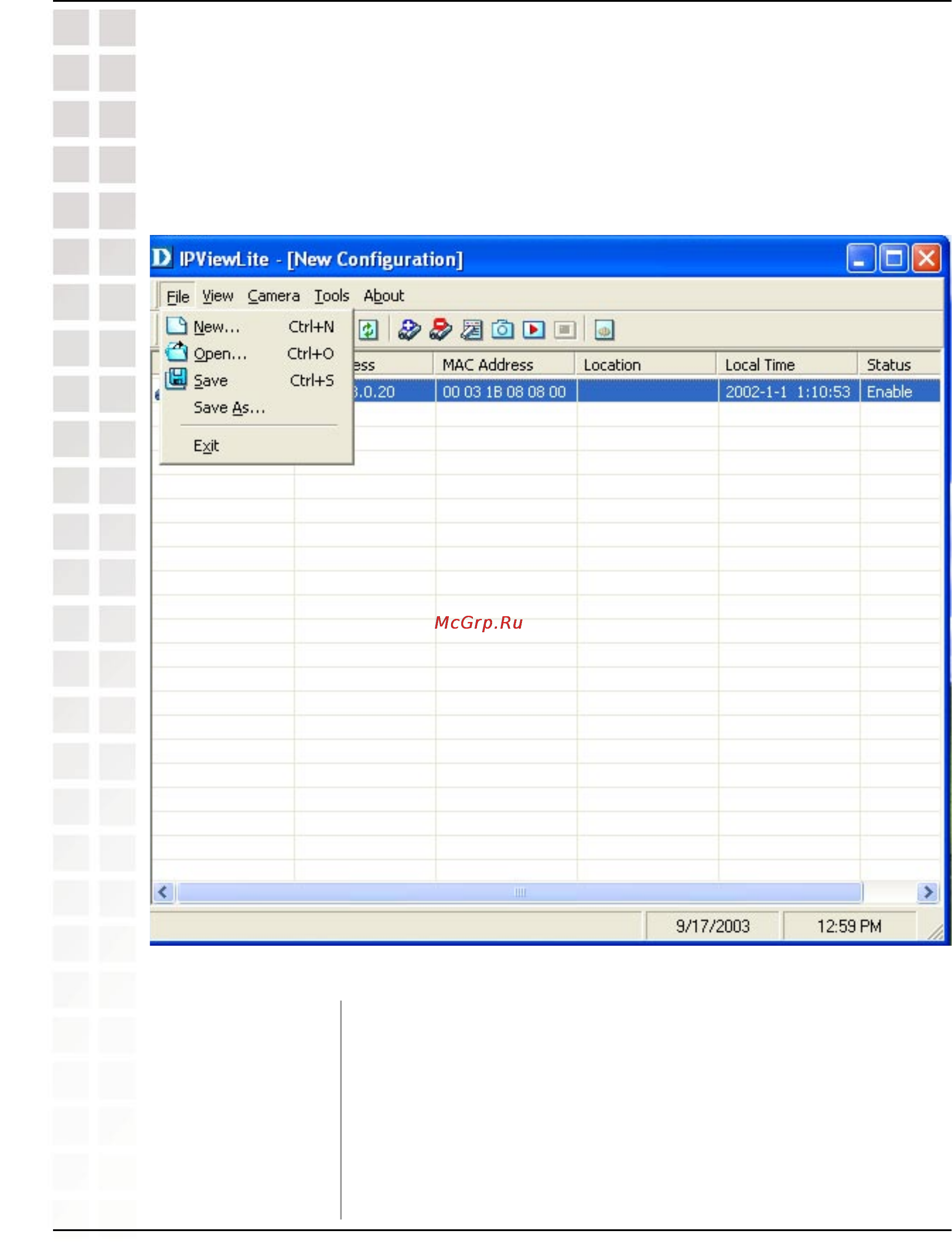Viewport: 952px width, 1244px height.
Task: Select the local time cell 2002-1-1 1:10:53
Action: (788, 391)
